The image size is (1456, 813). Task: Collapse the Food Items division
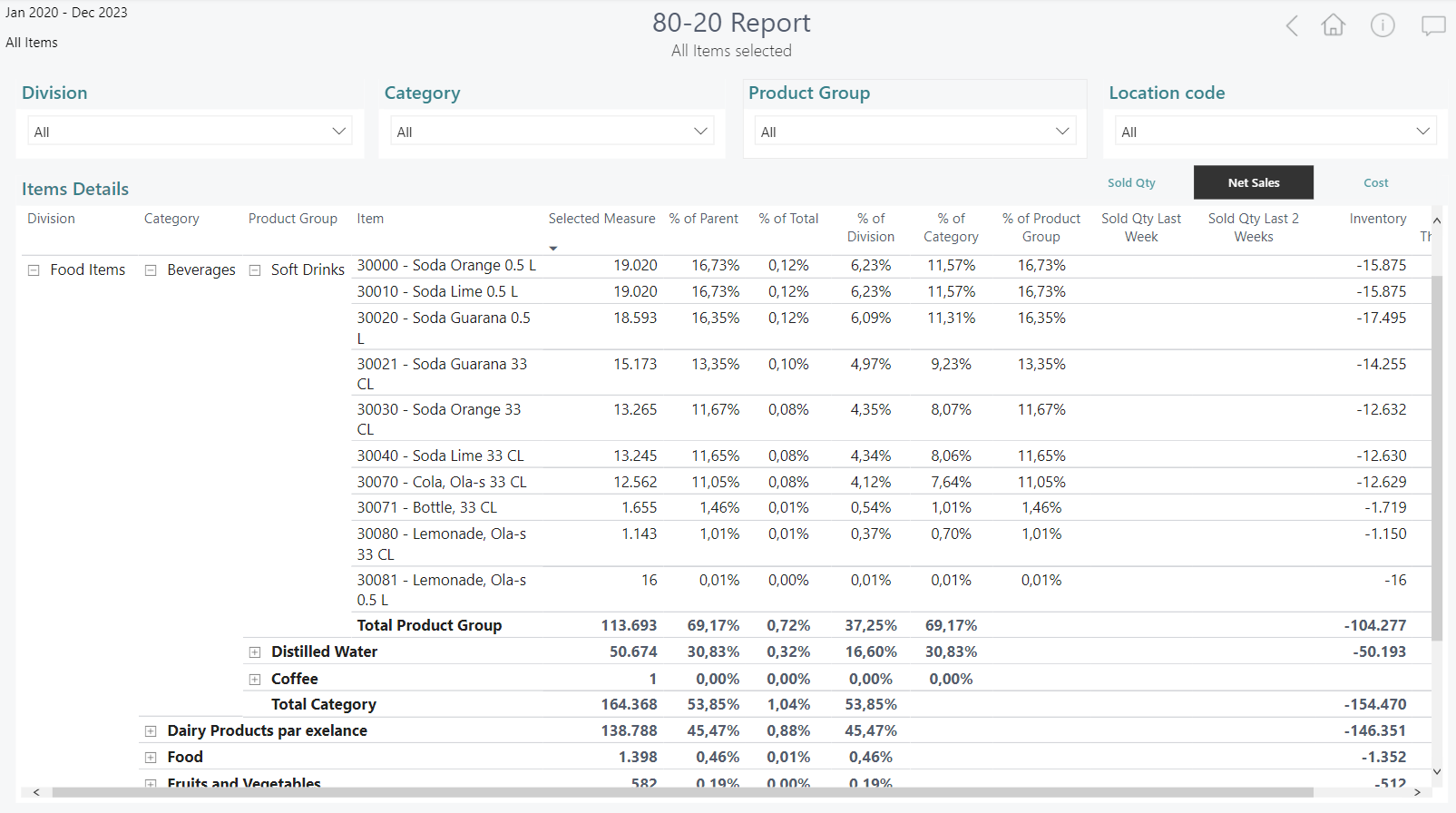coord(34,270)
